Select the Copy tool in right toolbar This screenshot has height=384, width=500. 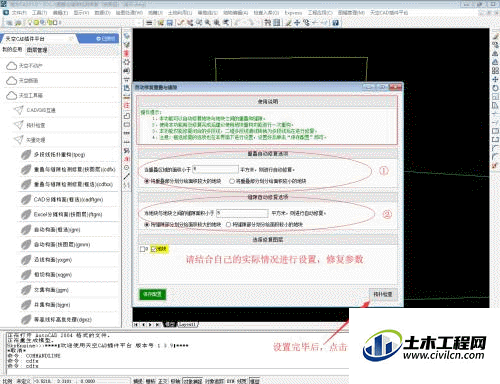[x=495, y=45]
